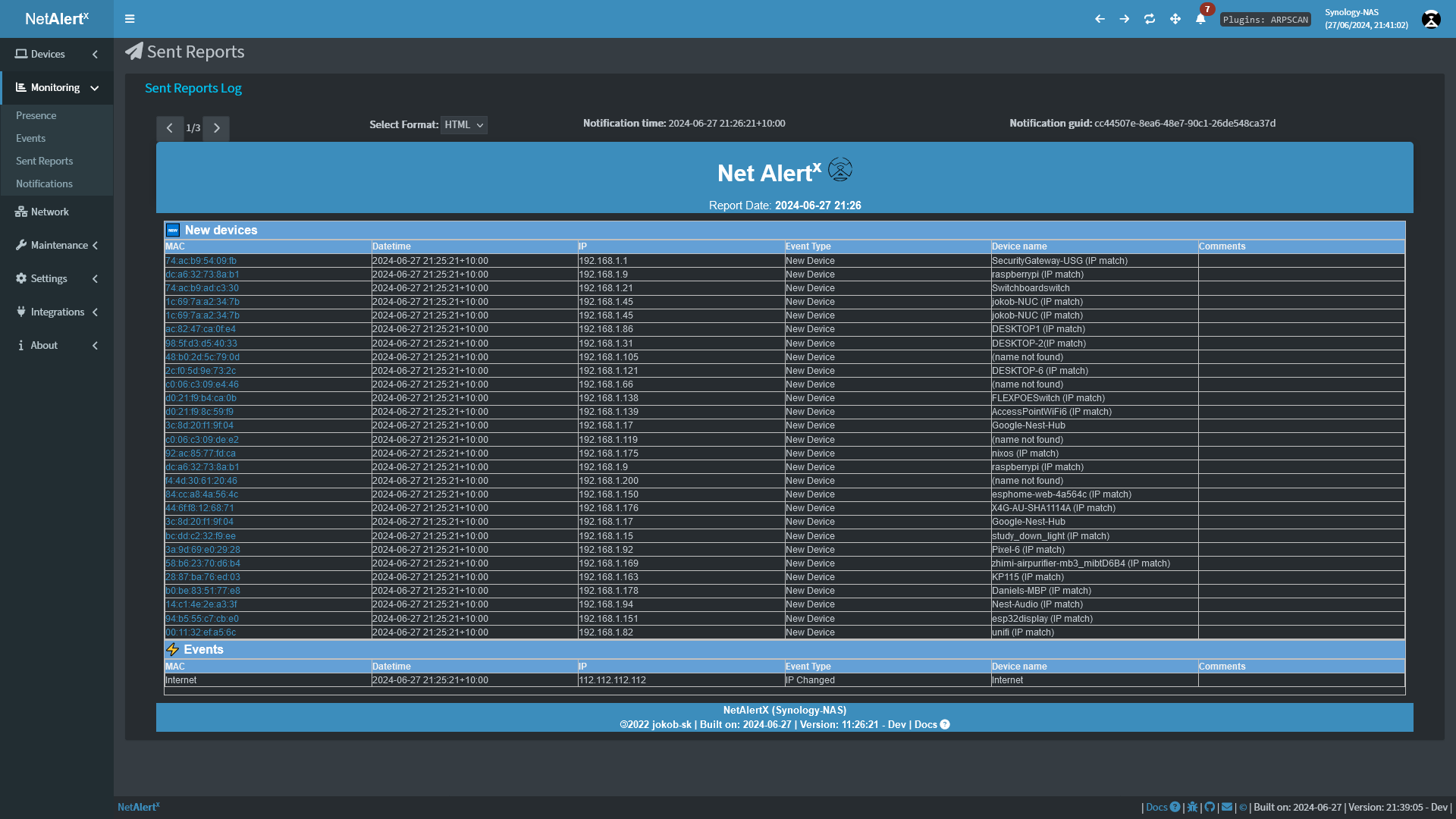
Task: Click the bug report icon in footer
Action: (1192, 807)
